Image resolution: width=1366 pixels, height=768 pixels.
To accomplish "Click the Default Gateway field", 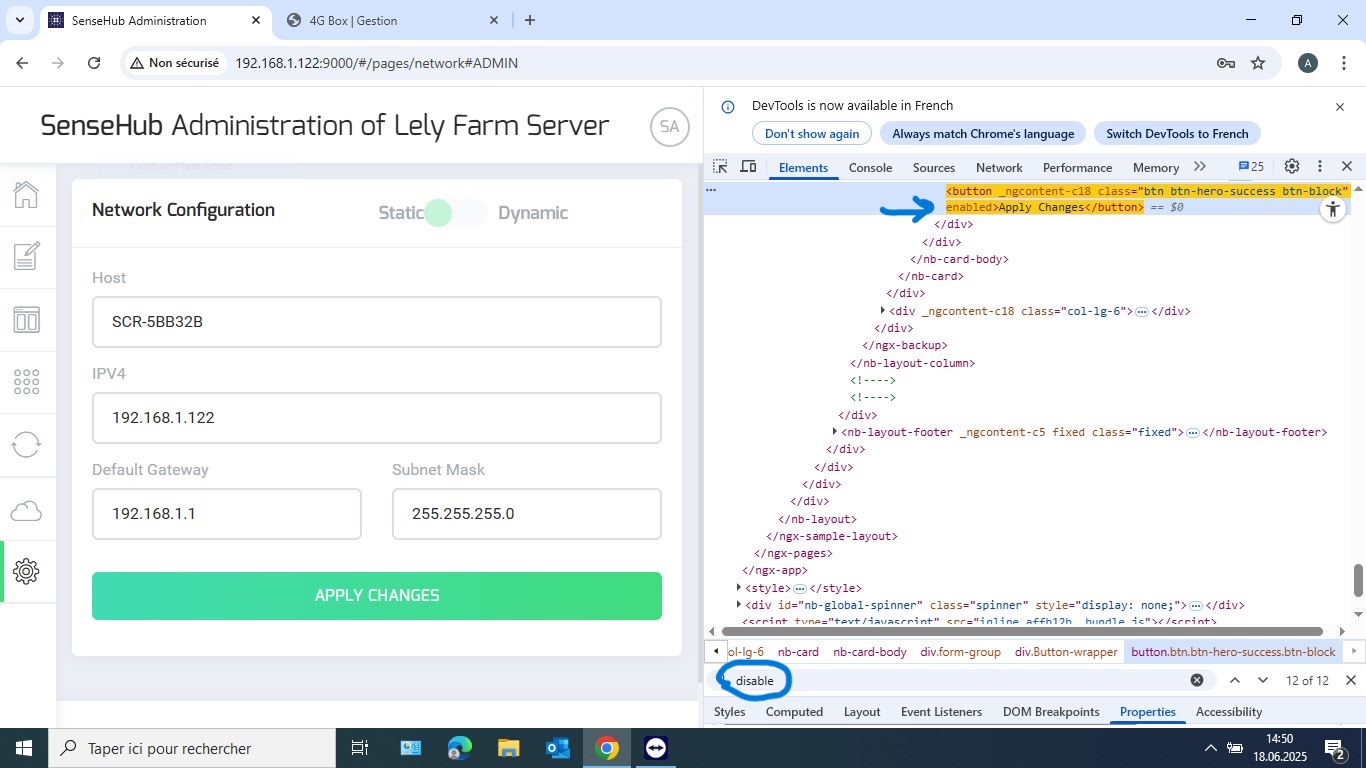I will (x=227, y=514).
